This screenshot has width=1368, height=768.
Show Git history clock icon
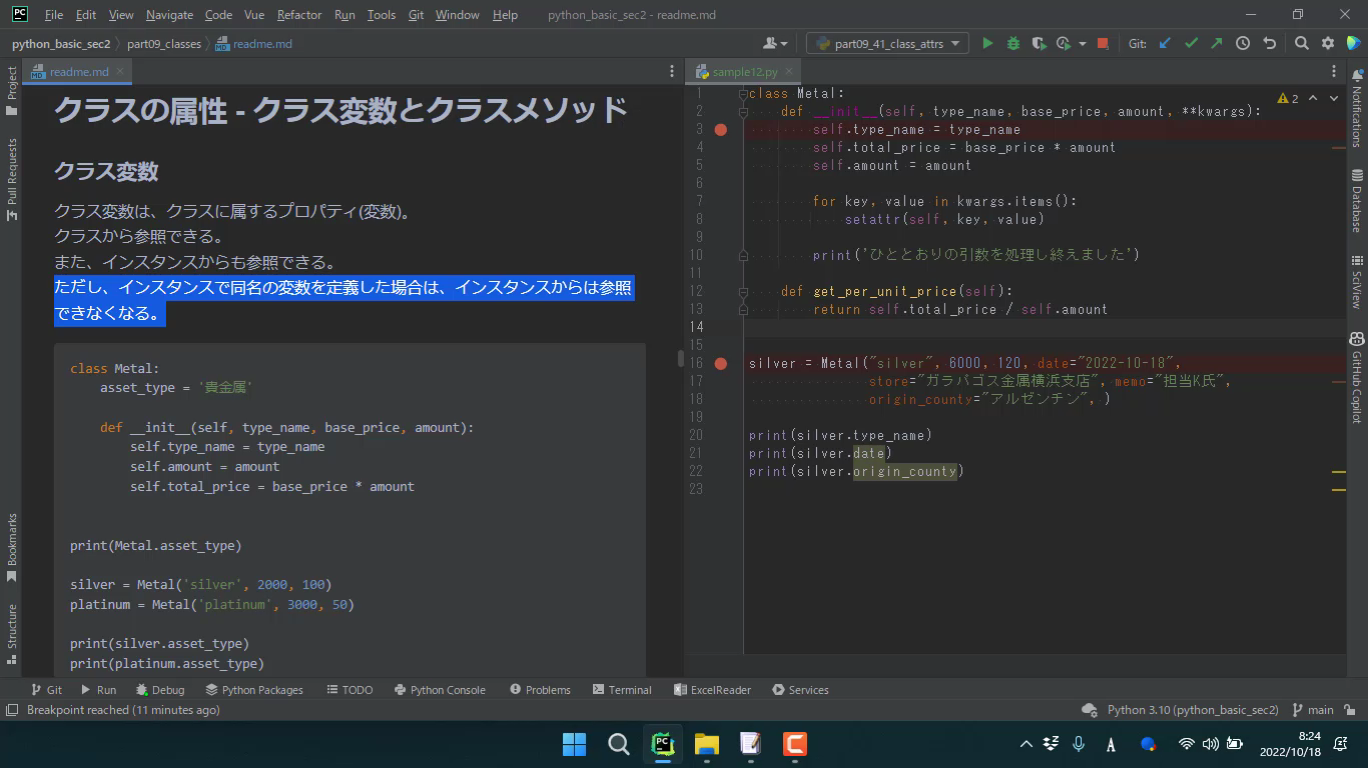tap(1243, 44)
